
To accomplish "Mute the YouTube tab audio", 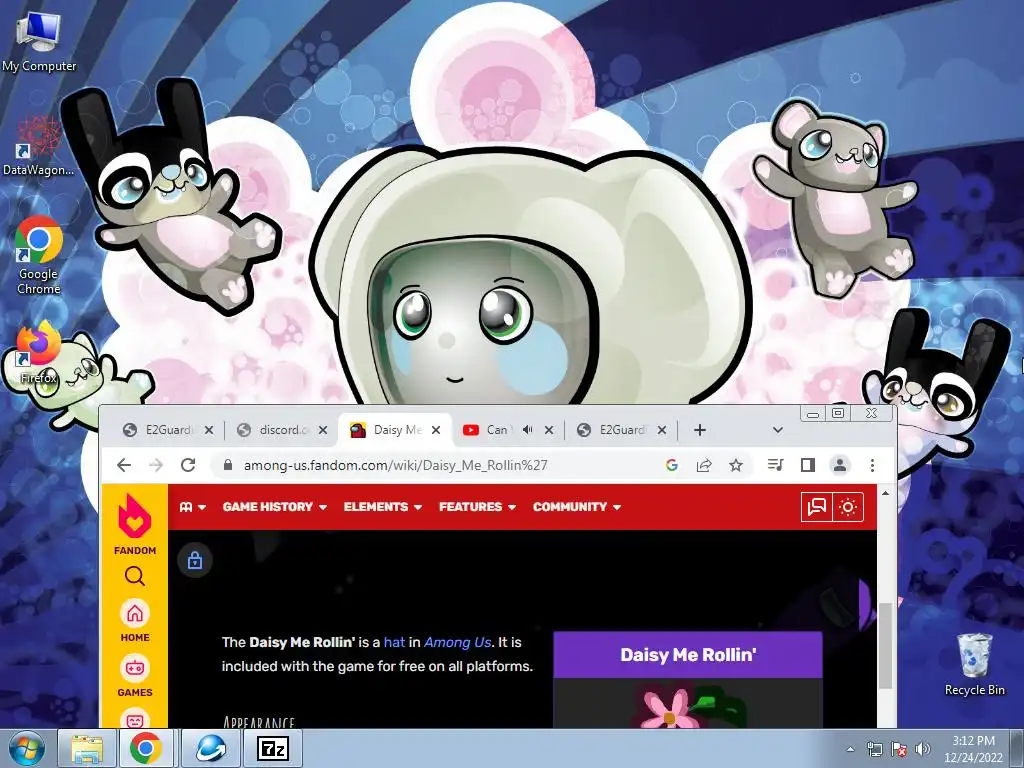I will (x=528, y=430).
